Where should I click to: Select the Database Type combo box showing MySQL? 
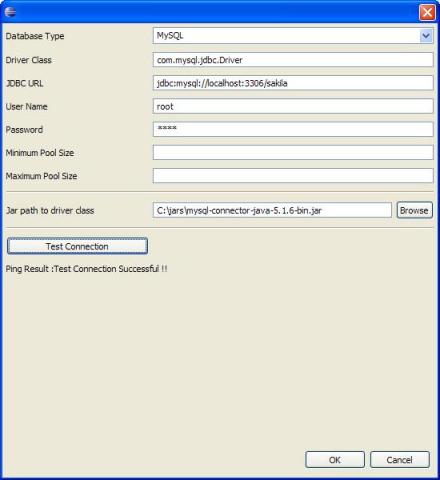[x=293, y=36]
